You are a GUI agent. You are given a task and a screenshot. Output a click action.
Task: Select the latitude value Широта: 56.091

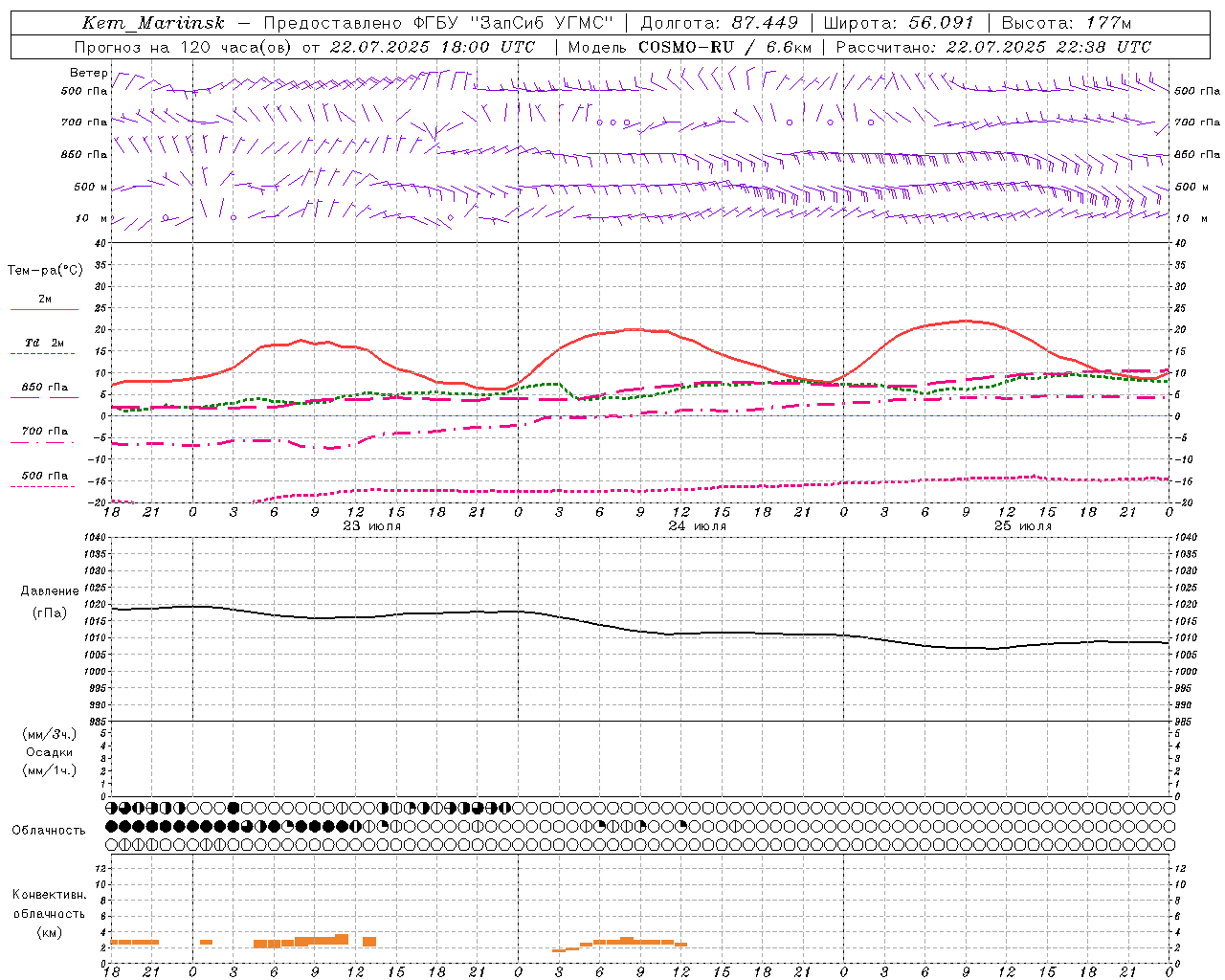(899, 23)
